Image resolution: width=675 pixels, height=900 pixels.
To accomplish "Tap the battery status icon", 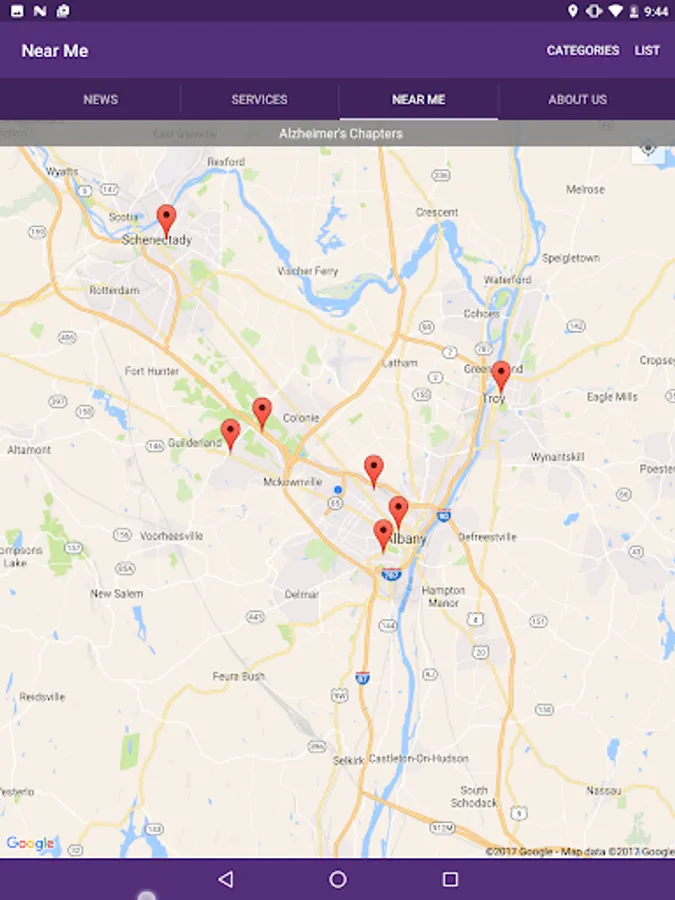I will (634, 11).
